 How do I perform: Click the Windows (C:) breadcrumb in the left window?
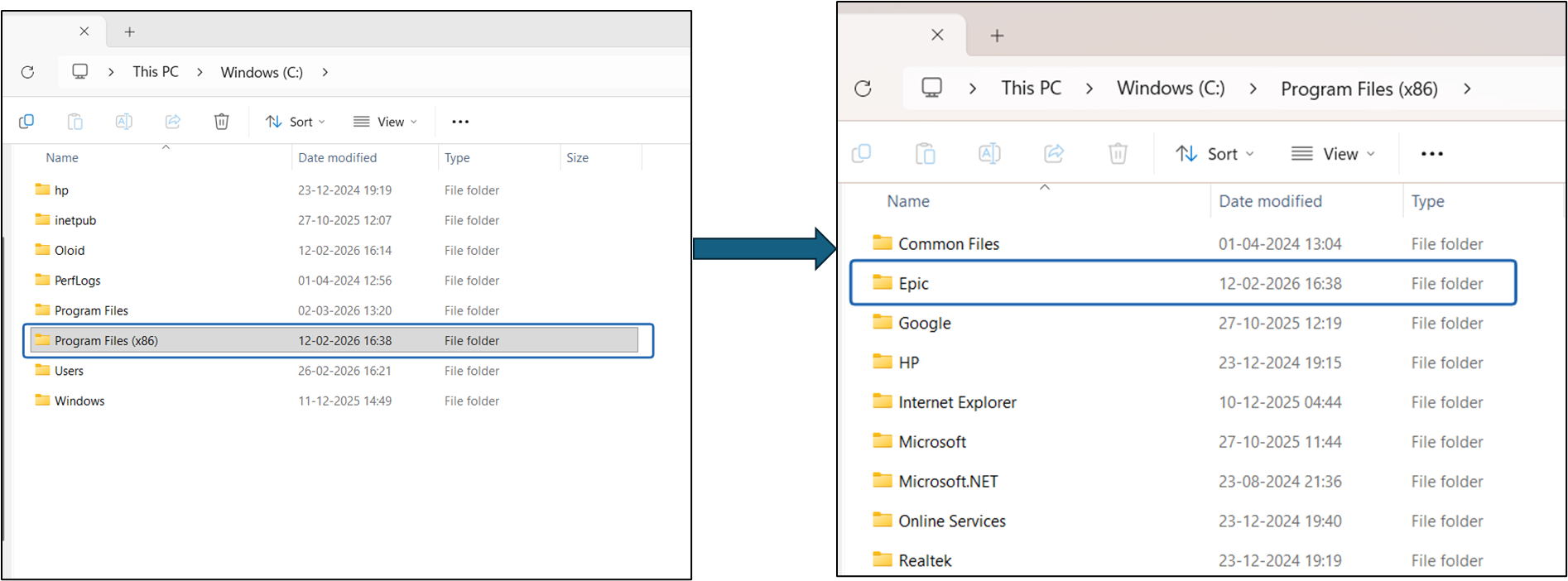[262, 72]
